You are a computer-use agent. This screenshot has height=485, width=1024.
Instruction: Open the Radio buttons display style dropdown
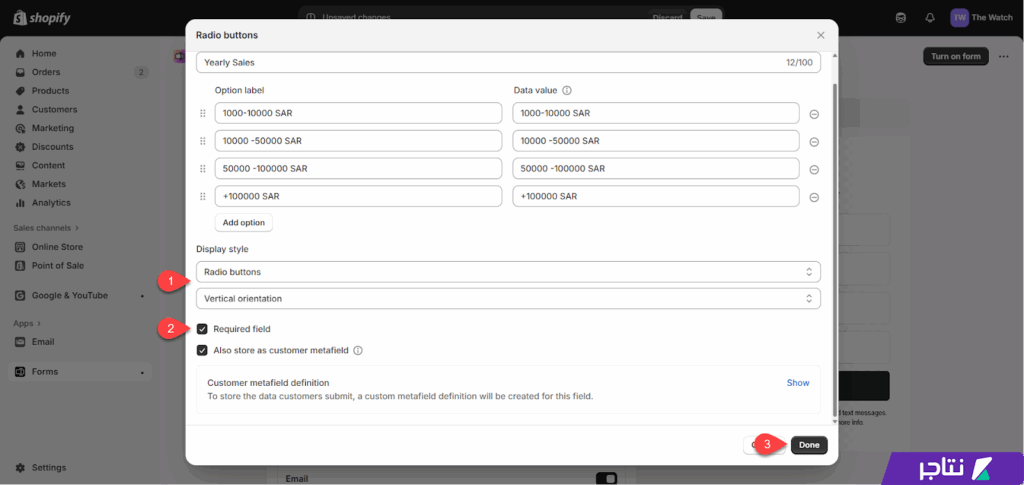pyautogui.click(x=508, y=272)
